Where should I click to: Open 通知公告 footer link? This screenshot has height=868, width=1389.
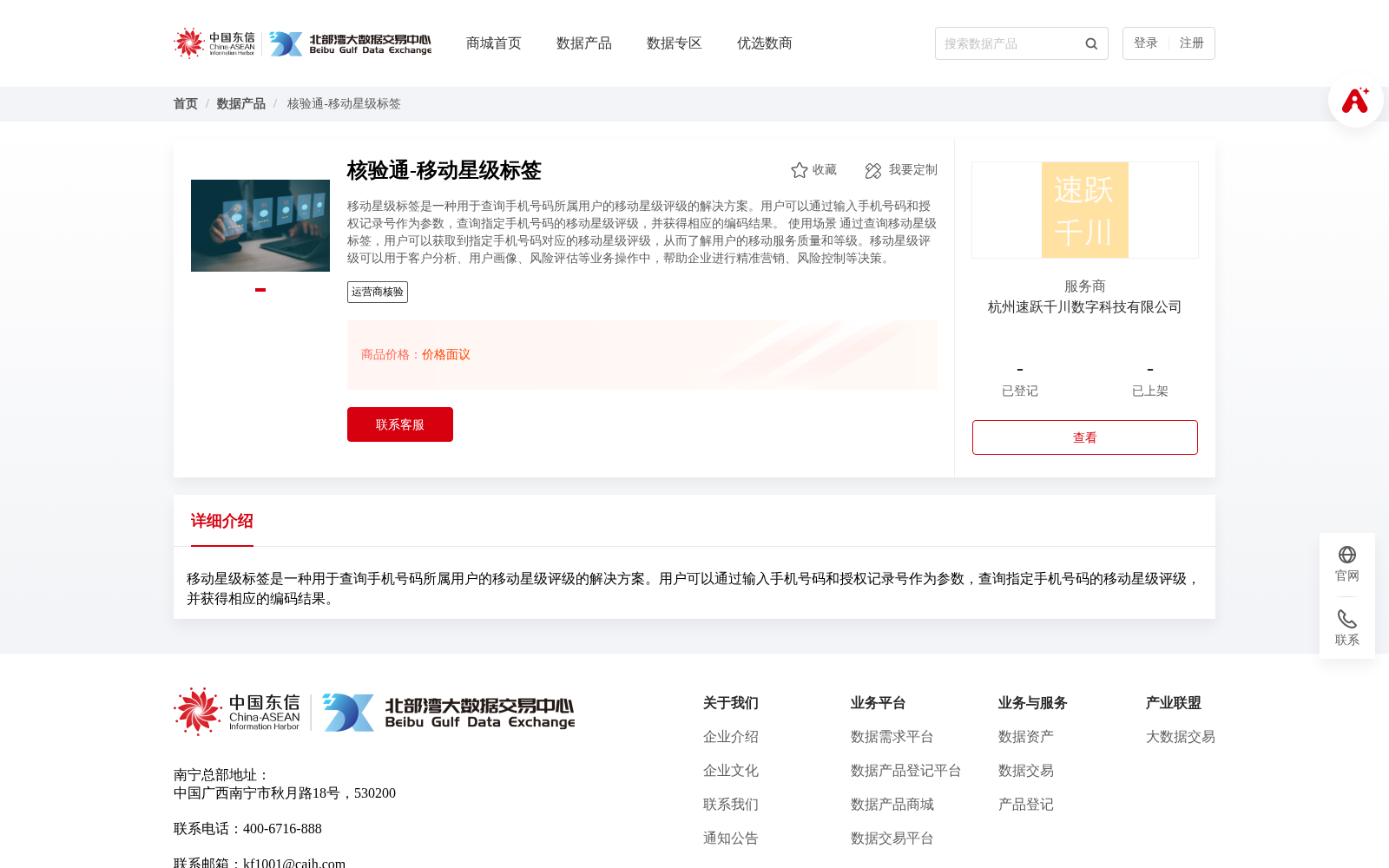coord(731,838)
